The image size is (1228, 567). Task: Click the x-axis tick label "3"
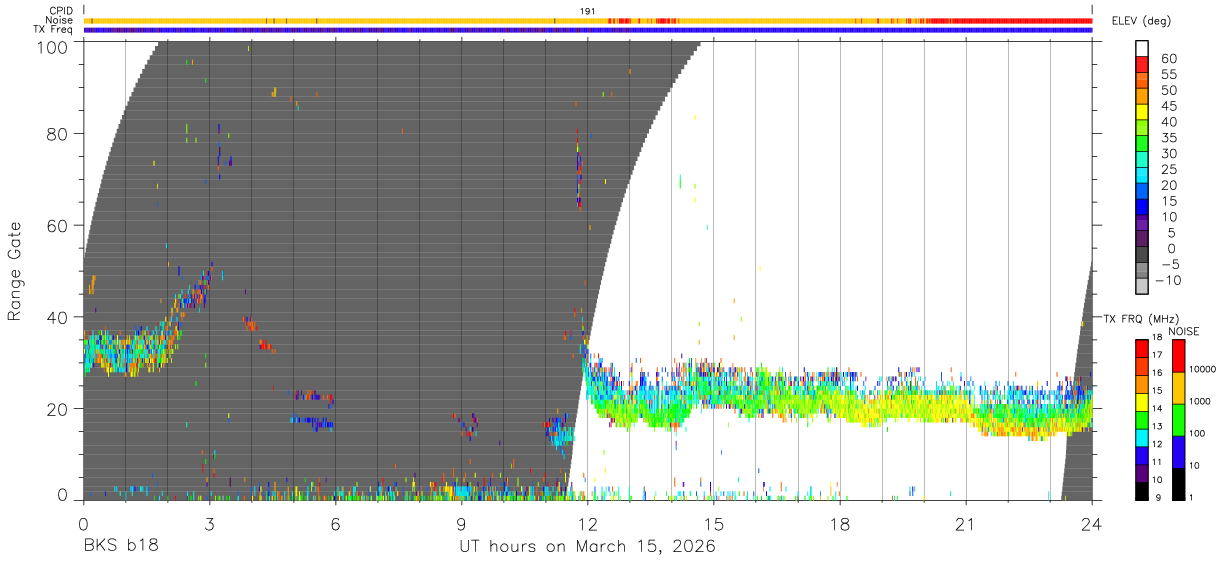point(209,524)
